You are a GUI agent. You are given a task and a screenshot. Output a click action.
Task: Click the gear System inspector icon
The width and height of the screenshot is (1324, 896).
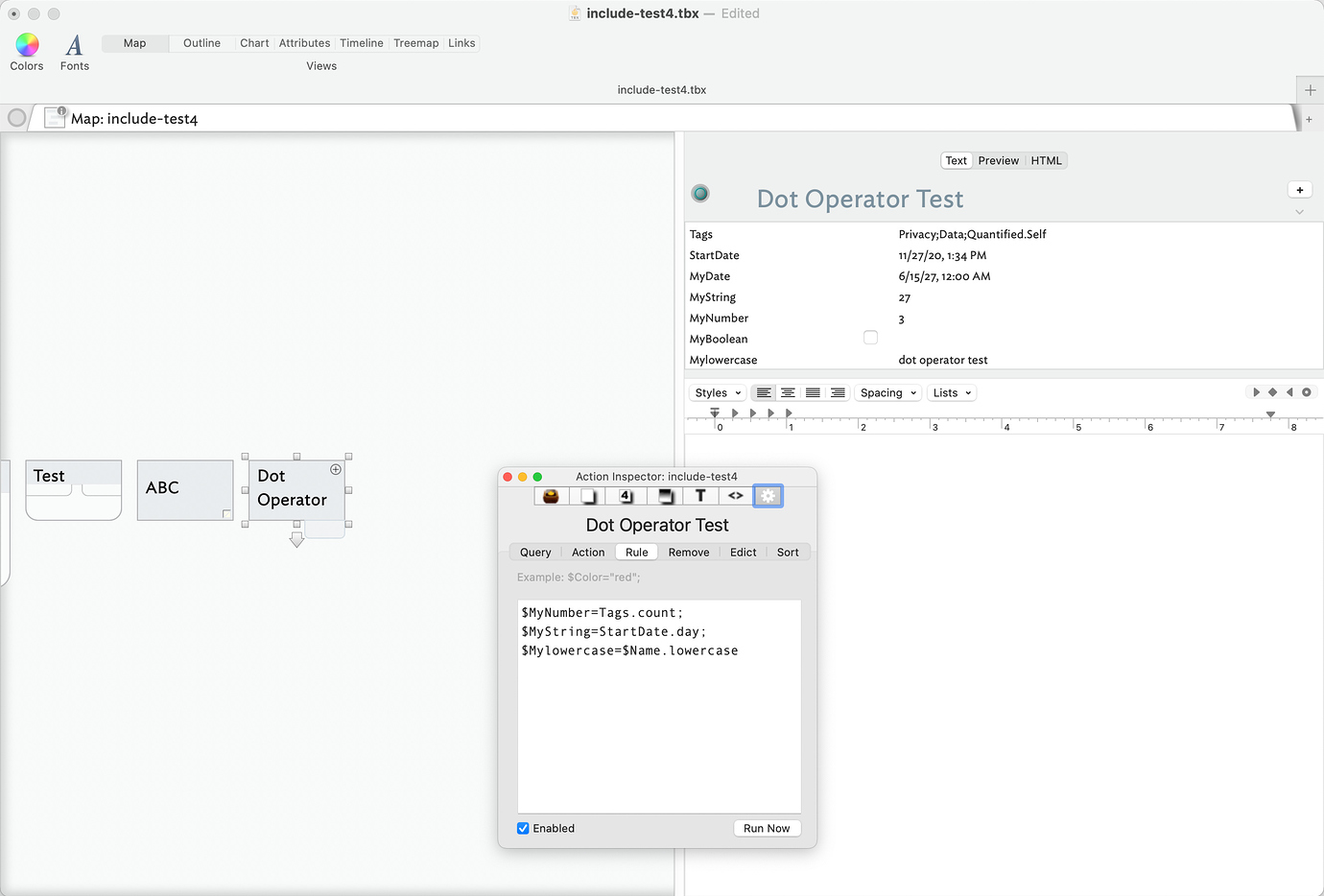[x=768, y=495]
